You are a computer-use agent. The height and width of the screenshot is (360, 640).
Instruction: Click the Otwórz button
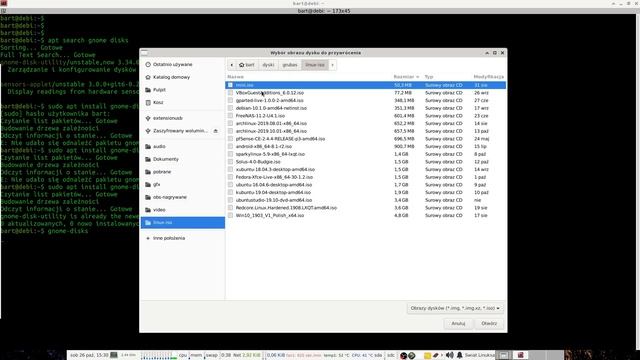[x=489, y=324]
